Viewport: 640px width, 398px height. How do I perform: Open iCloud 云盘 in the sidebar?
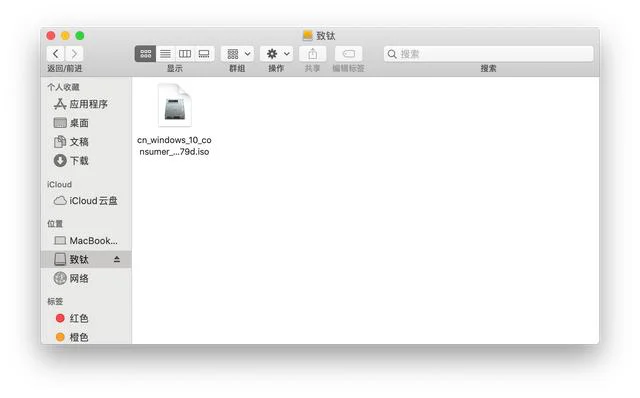pos(86,201)
